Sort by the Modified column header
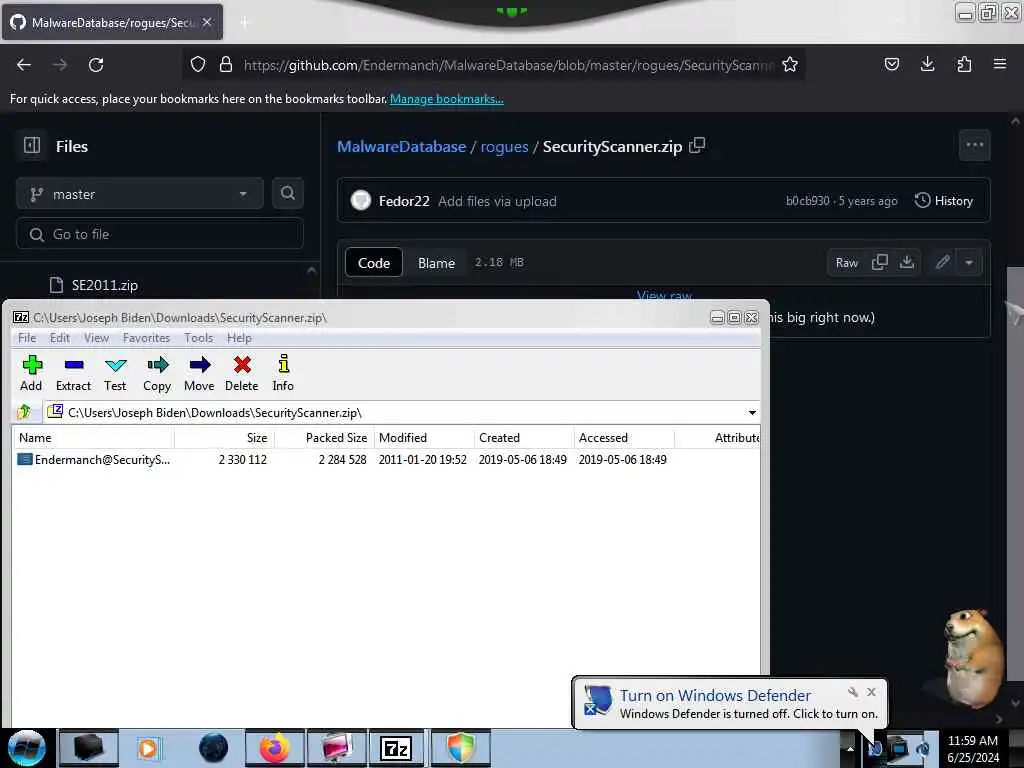The width and height of the screenshot is (1024, 768). pyautogui.click(x=424, y=438)
